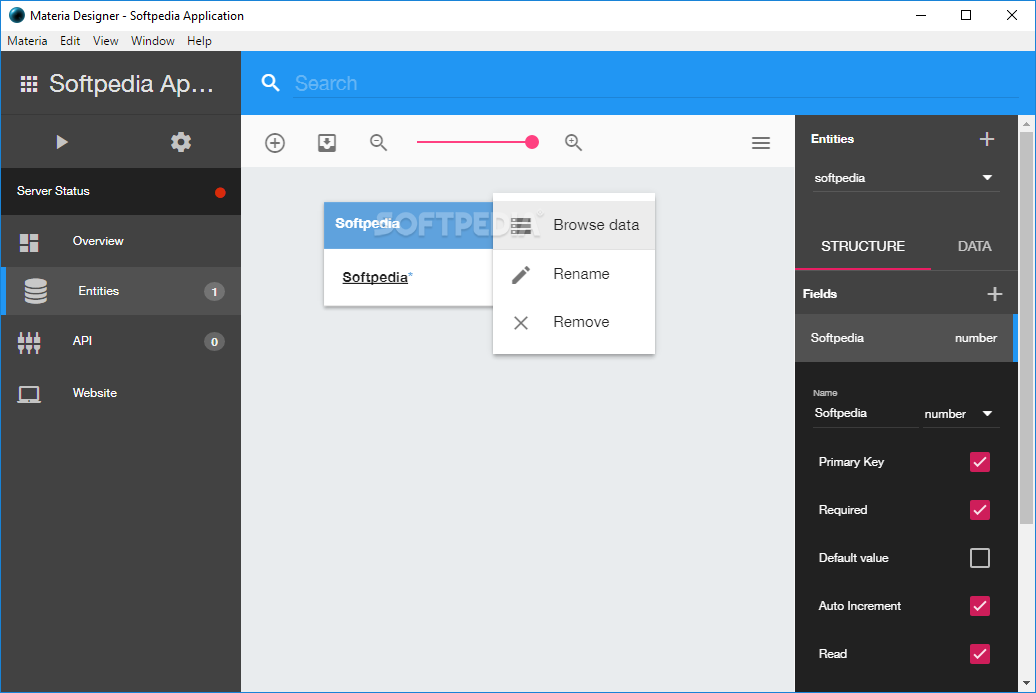Screen dimensions: 1036x693
Task: Zoom in with the plus magnifier icon
Action: pyautogui.click(x=573, y=143)
